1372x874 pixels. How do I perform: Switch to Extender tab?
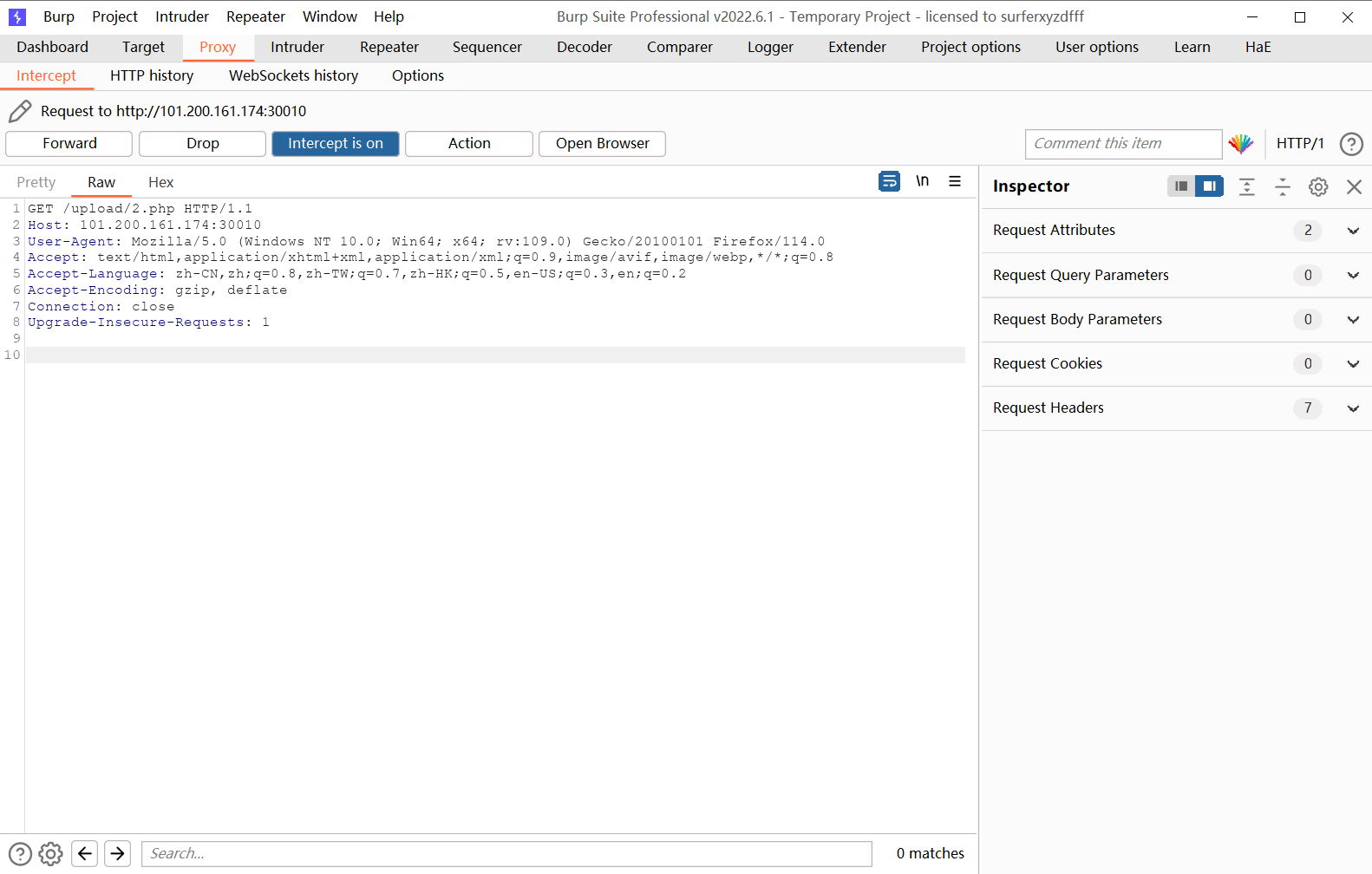[857, 48]
